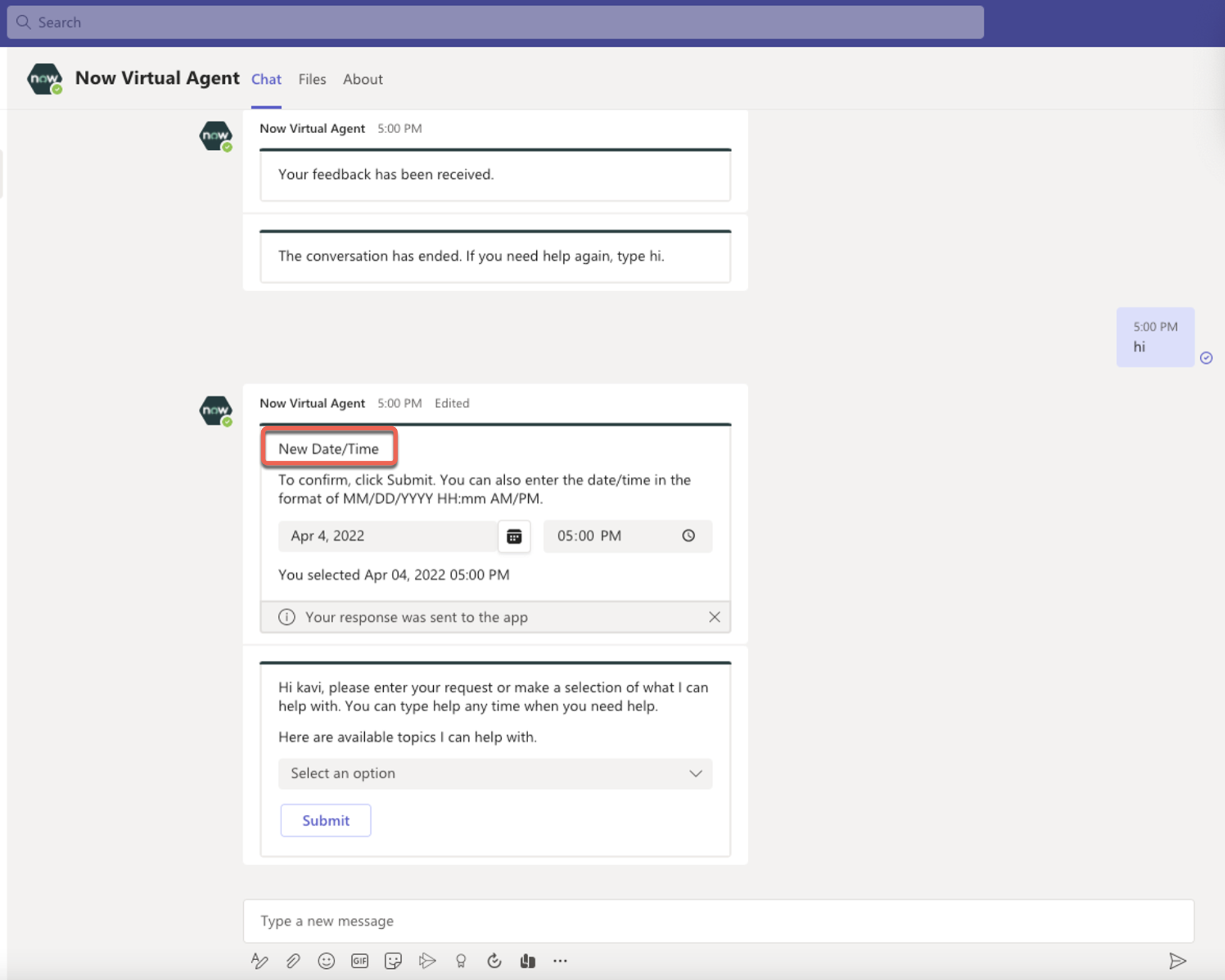This screenshot has height=980, width=1225.
Task: Click avatar next to feedback received message
Action: point(216,136)
